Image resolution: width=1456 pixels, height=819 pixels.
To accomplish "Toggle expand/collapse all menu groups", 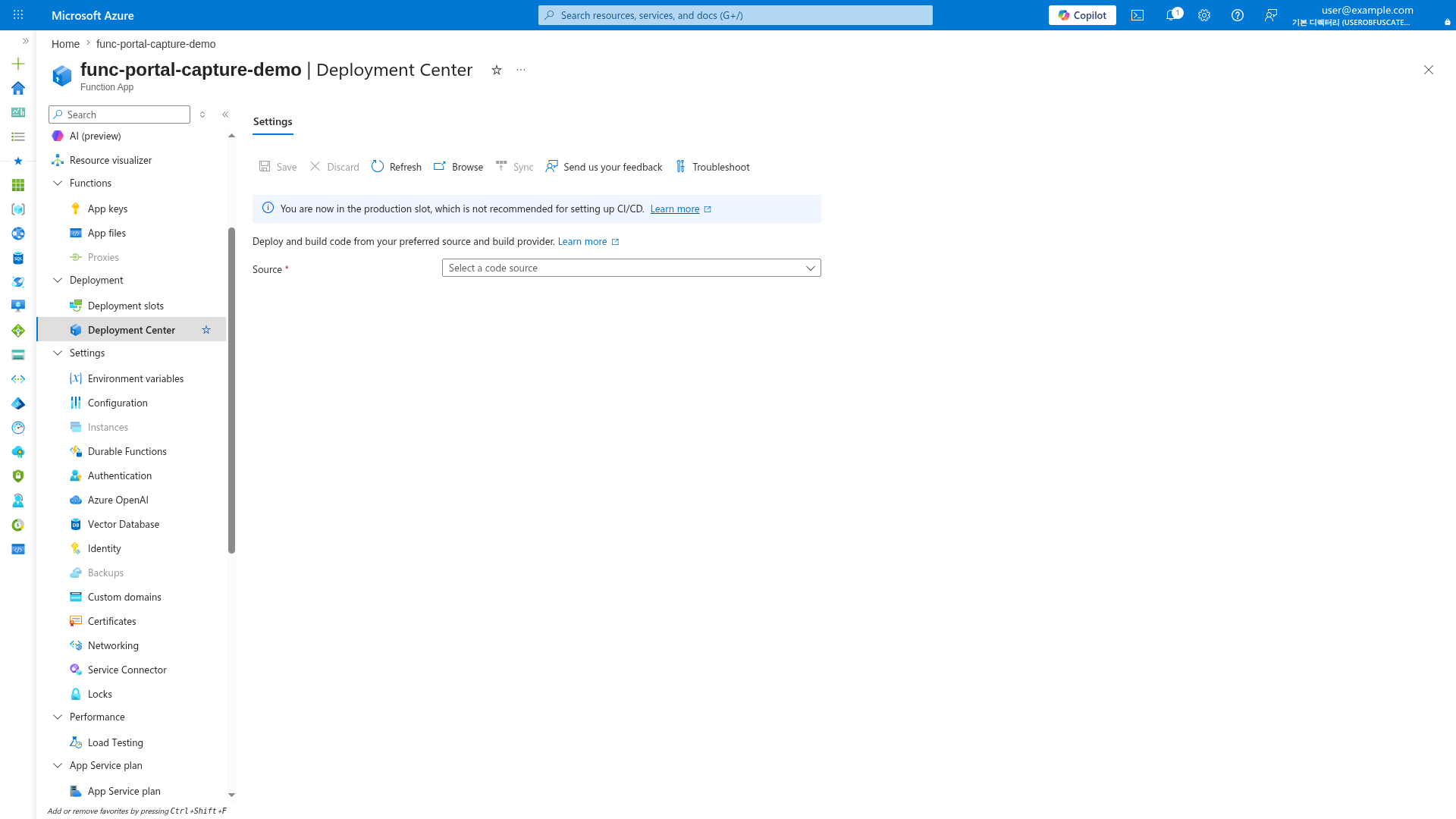I will 202,115.
